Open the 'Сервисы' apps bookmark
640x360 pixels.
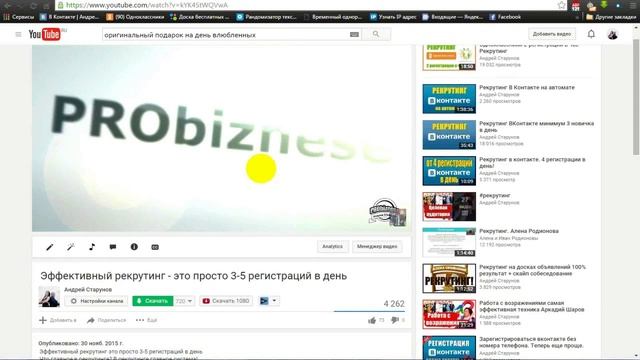click(x=19, y=17)
